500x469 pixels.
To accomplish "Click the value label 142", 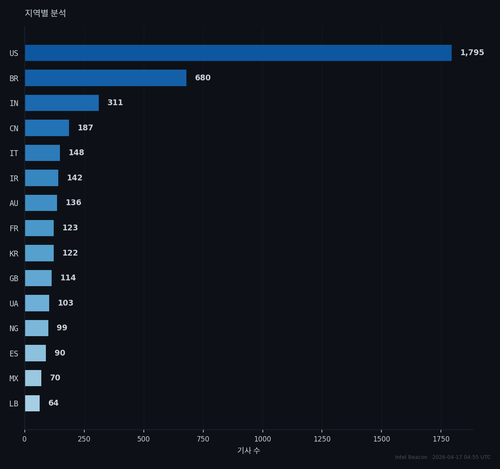I will pos(75,178).
